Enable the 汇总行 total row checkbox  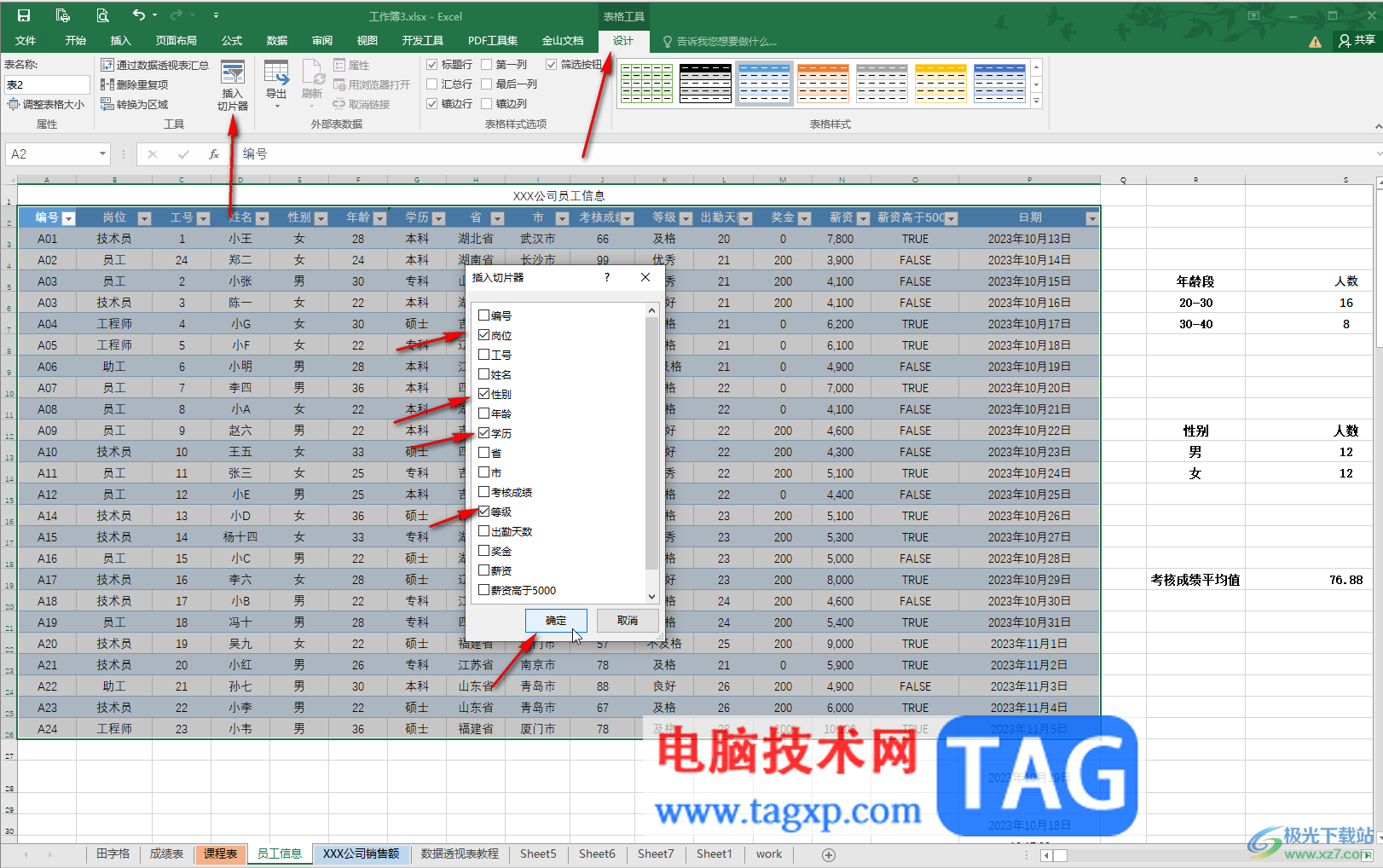pyautogui.click(x=432, y=84)
